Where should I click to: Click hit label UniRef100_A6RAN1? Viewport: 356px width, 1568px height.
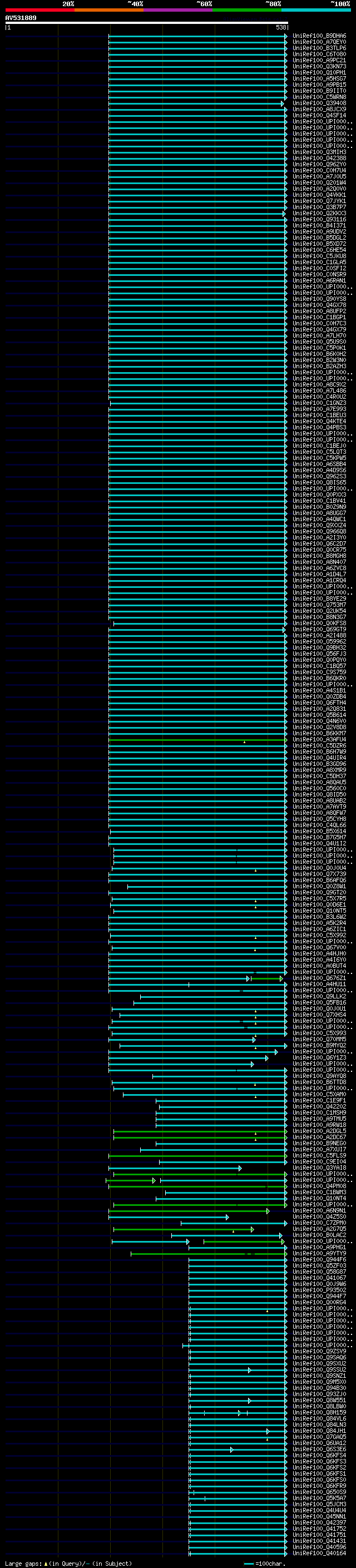point(319,280)
